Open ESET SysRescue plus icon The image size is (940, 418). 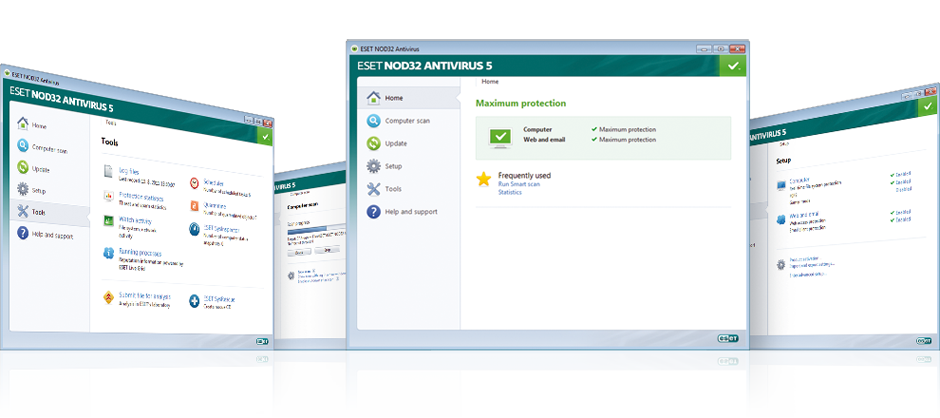(x=194, y=301)
